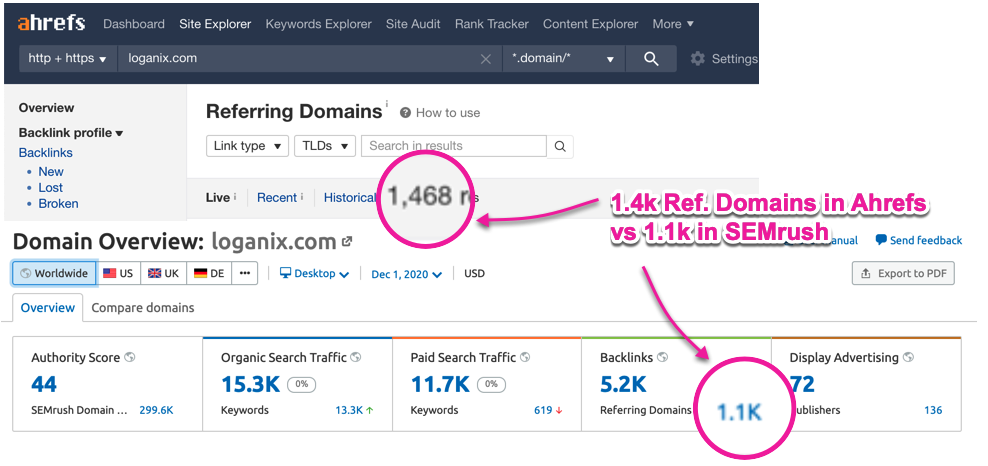Click the globe icon next to Authority Score
Screen dimensions: 988x466
(x=130, y=357)
